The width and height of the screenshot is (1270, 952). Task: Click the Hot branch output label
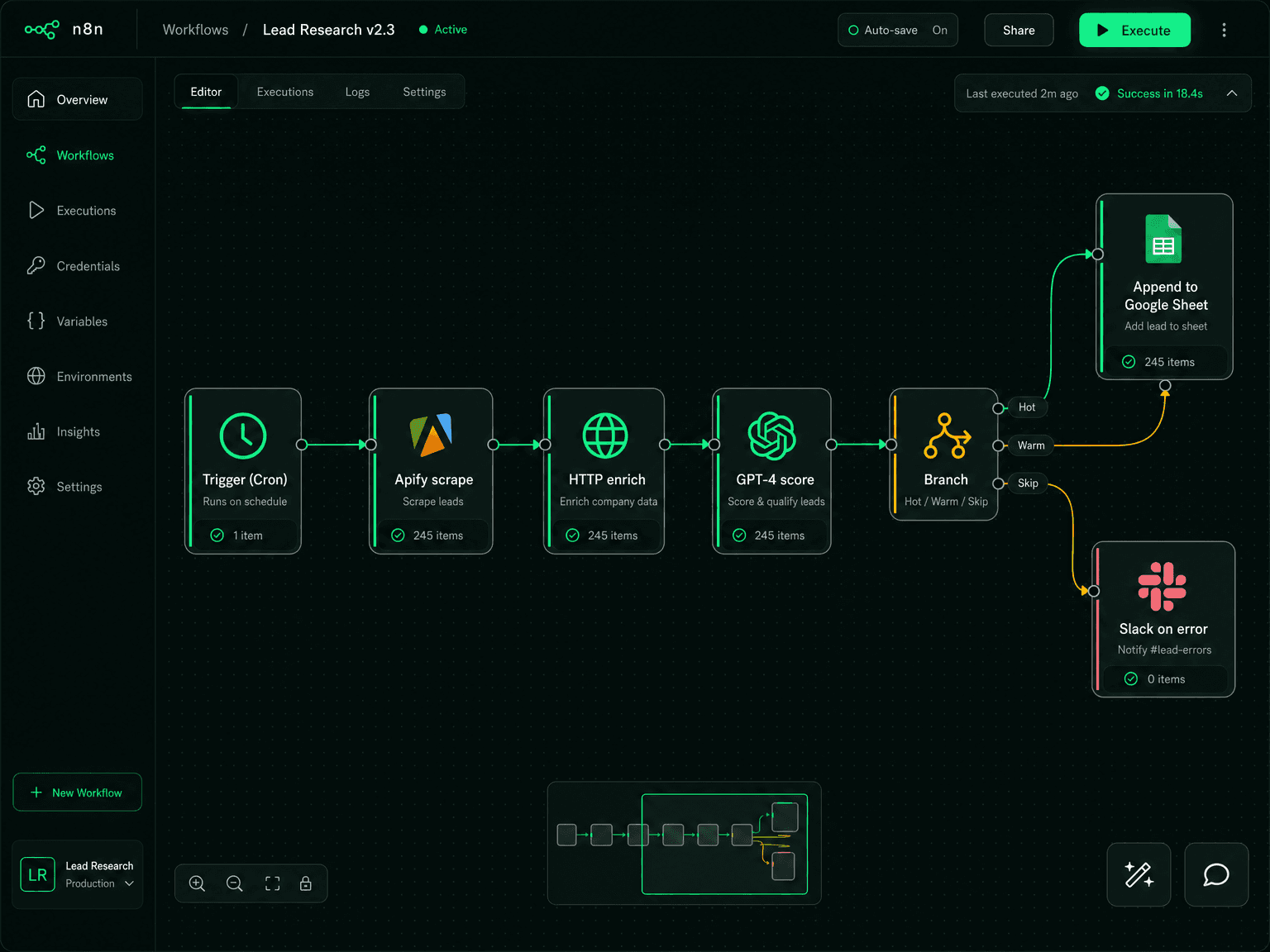click(x=1027, y=407)
